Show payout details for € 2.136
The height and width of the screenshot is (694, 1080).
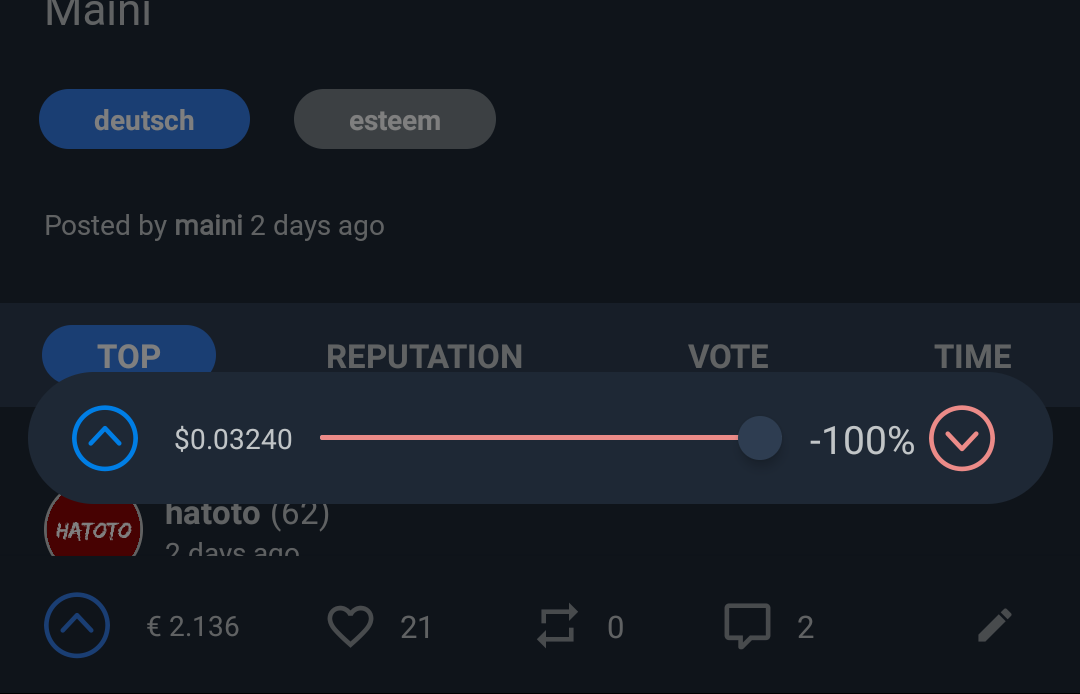point(193,627)
